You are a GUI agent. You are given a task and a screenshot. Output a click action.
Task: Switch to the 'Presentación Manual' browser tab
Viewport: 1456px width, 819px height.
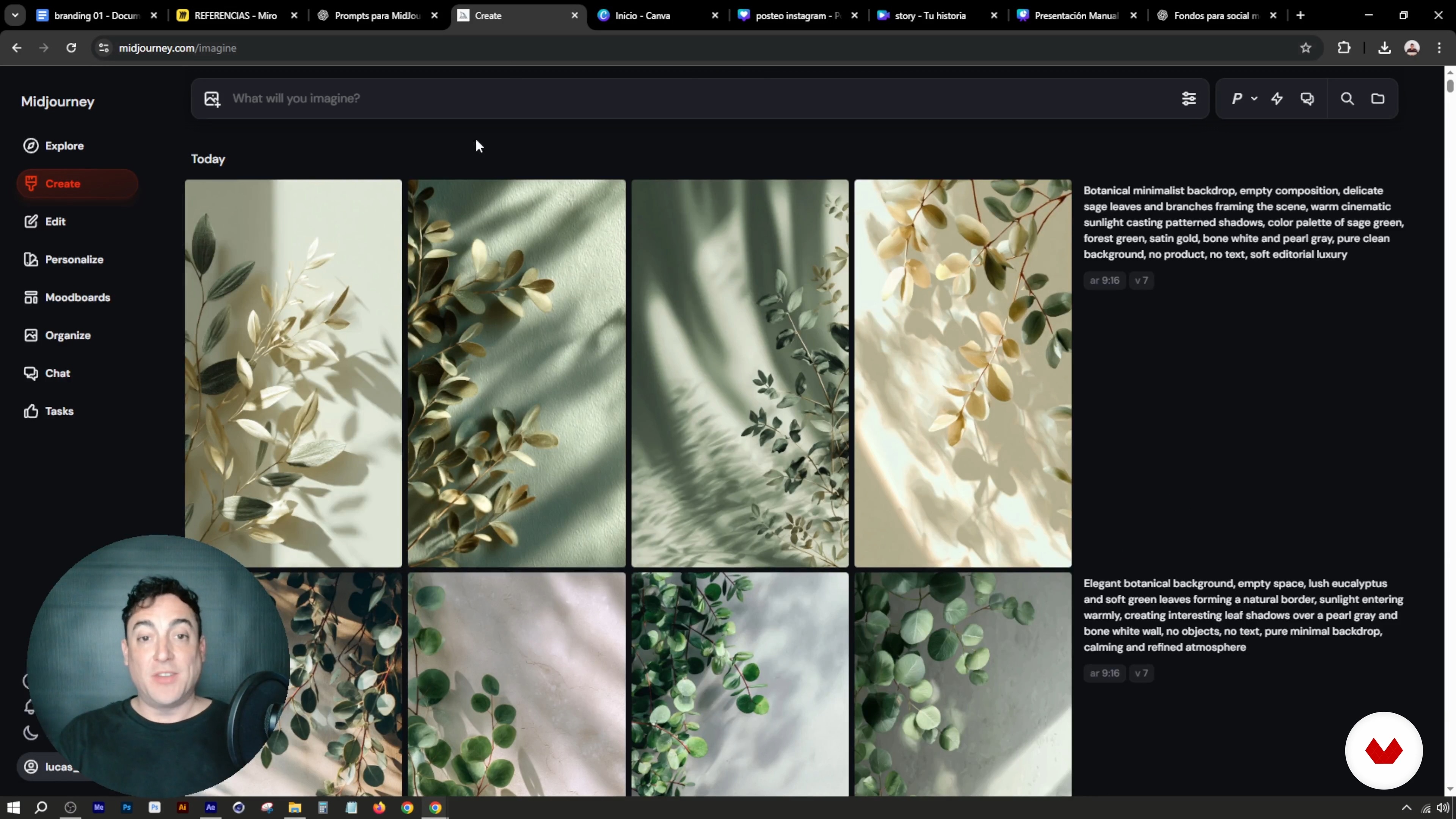1076,16
